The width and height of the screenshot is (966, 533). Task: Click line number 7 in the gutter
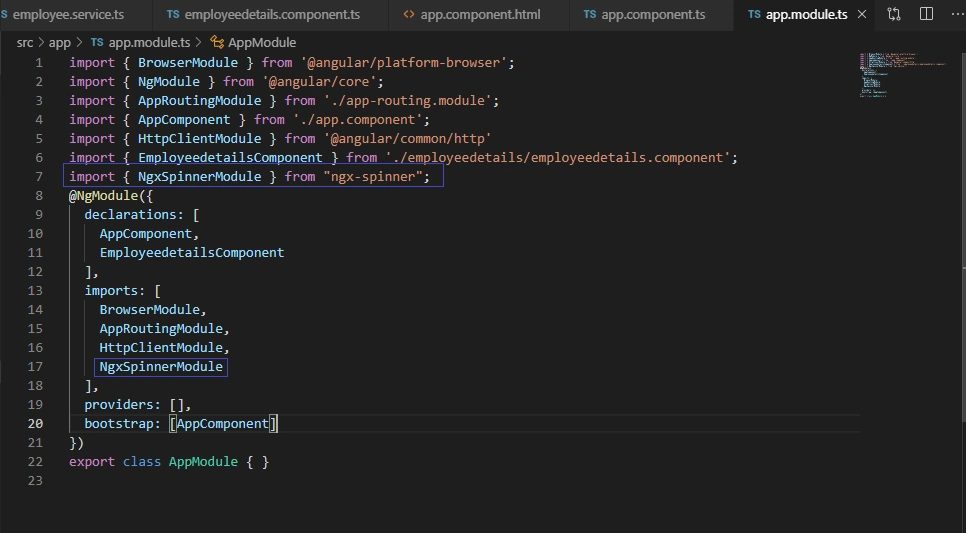tap(39, 176)
